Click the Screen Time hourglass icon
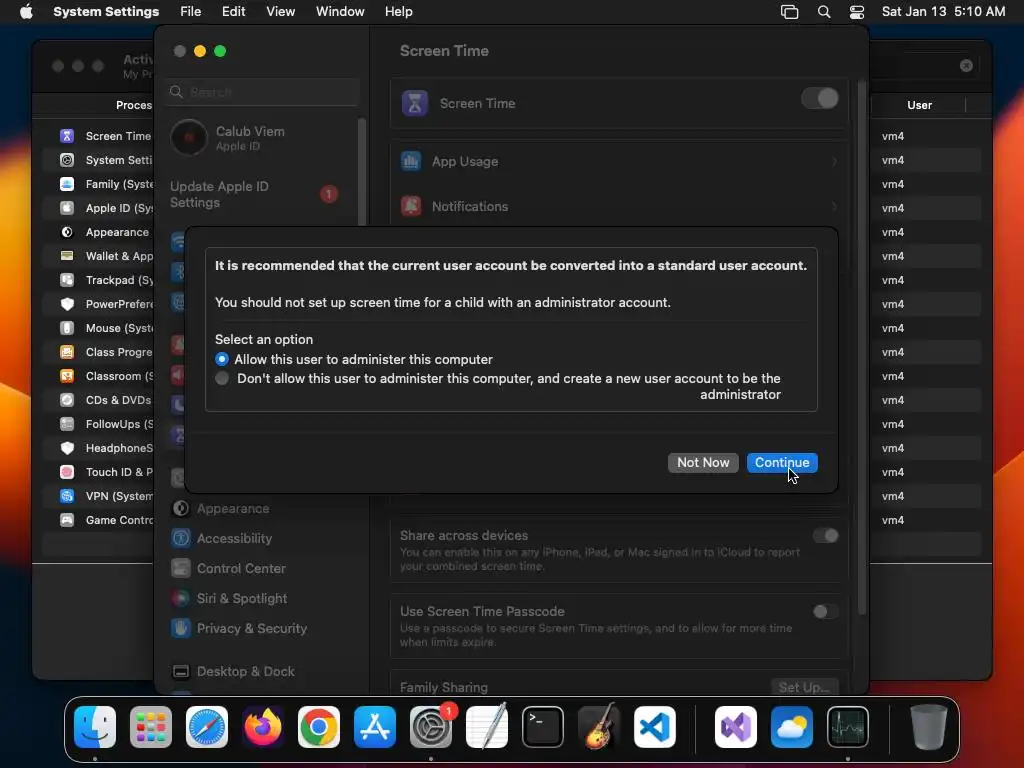 point(415,103)
